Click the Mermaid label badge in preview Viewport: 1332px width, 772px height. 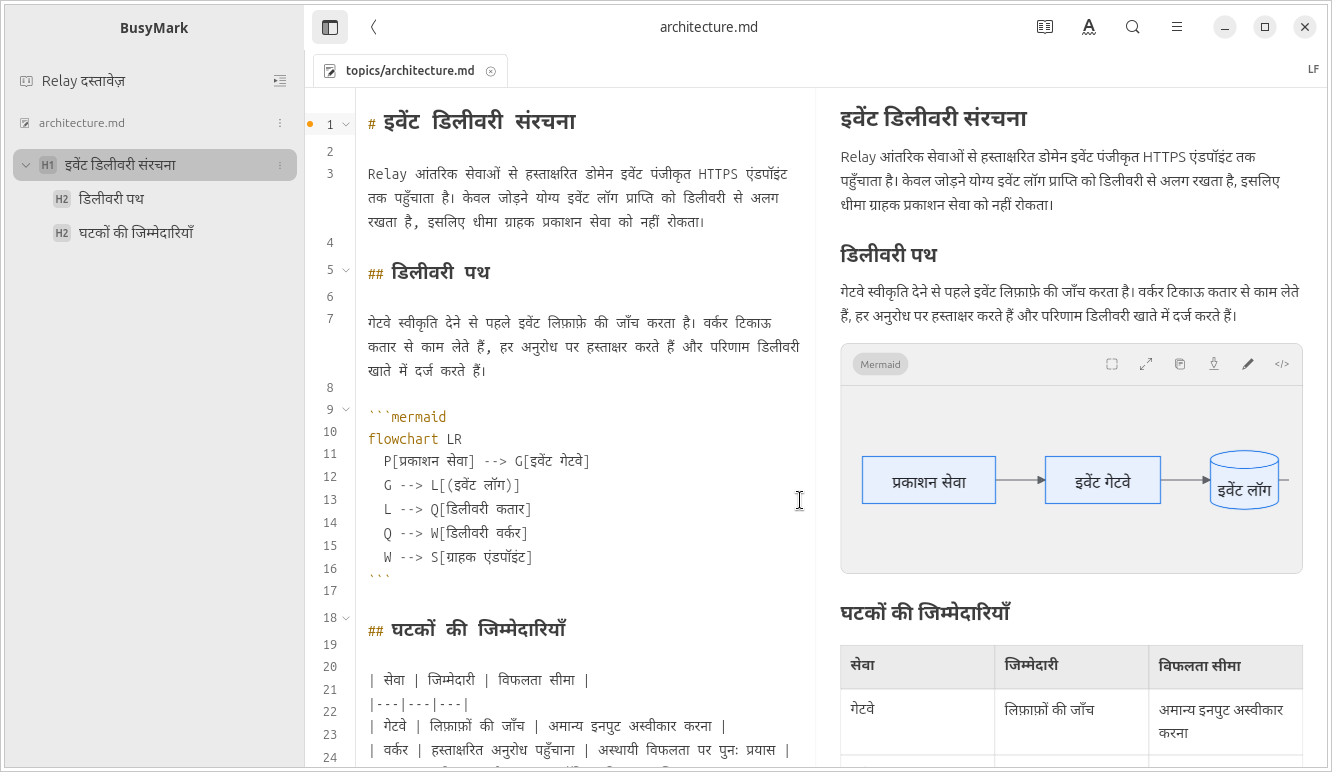click(x=880, y=364)
